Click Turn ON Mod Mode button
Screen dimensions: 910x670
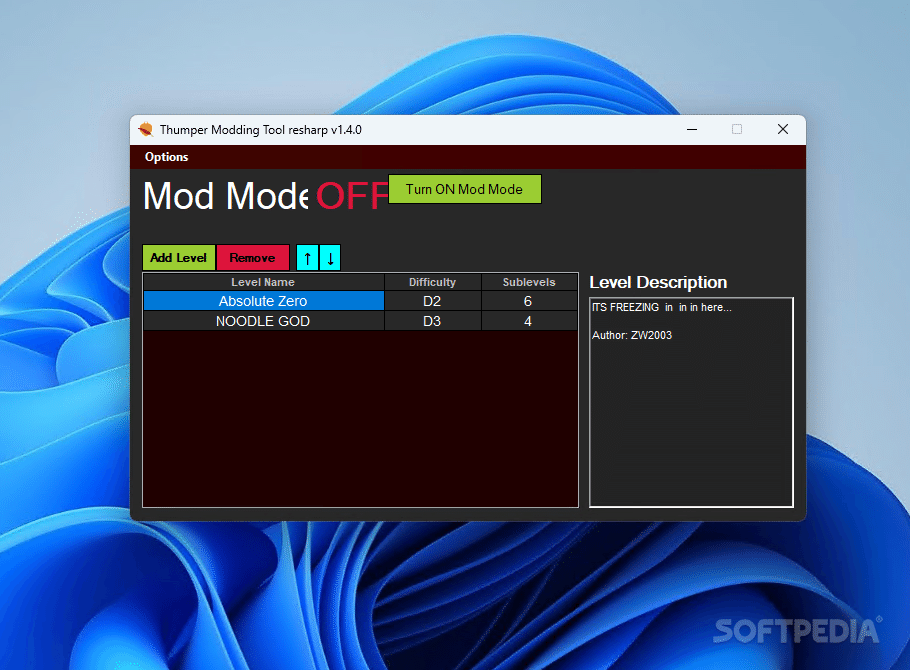pos(464,189)
